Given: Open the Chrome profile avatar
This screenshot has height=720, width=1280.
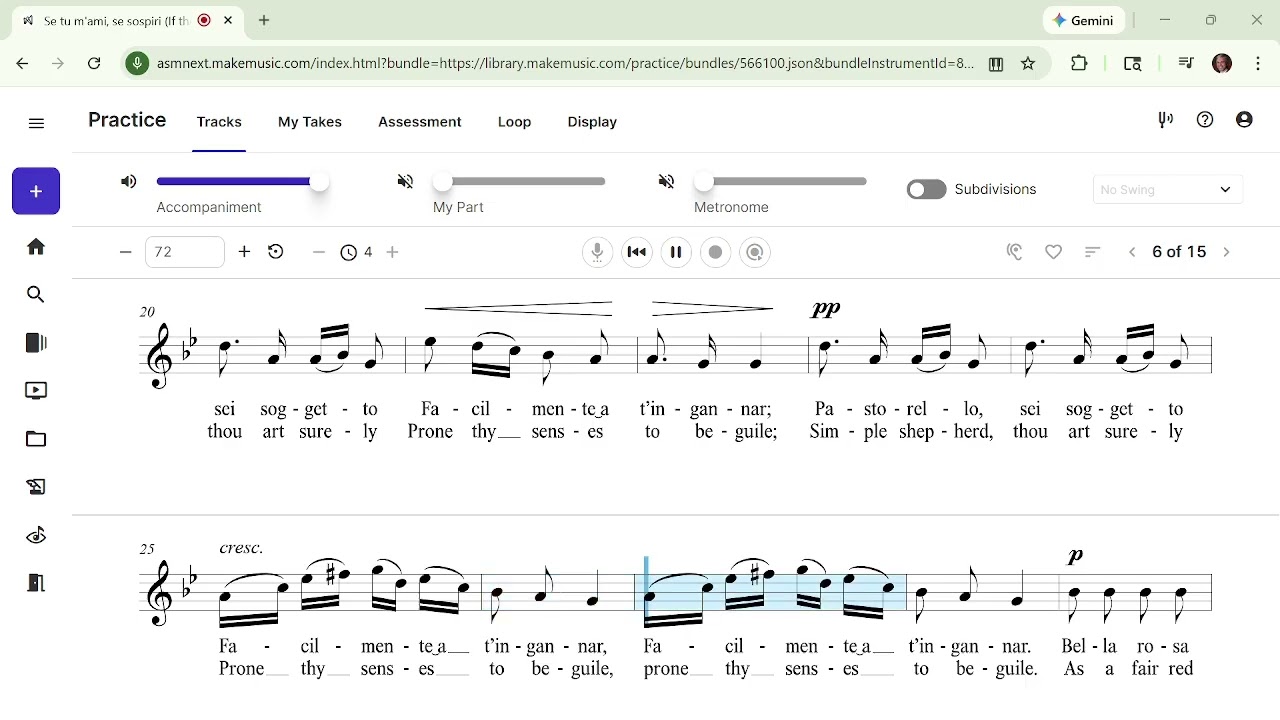Looking at the screenshot, I should [1222, 64].
